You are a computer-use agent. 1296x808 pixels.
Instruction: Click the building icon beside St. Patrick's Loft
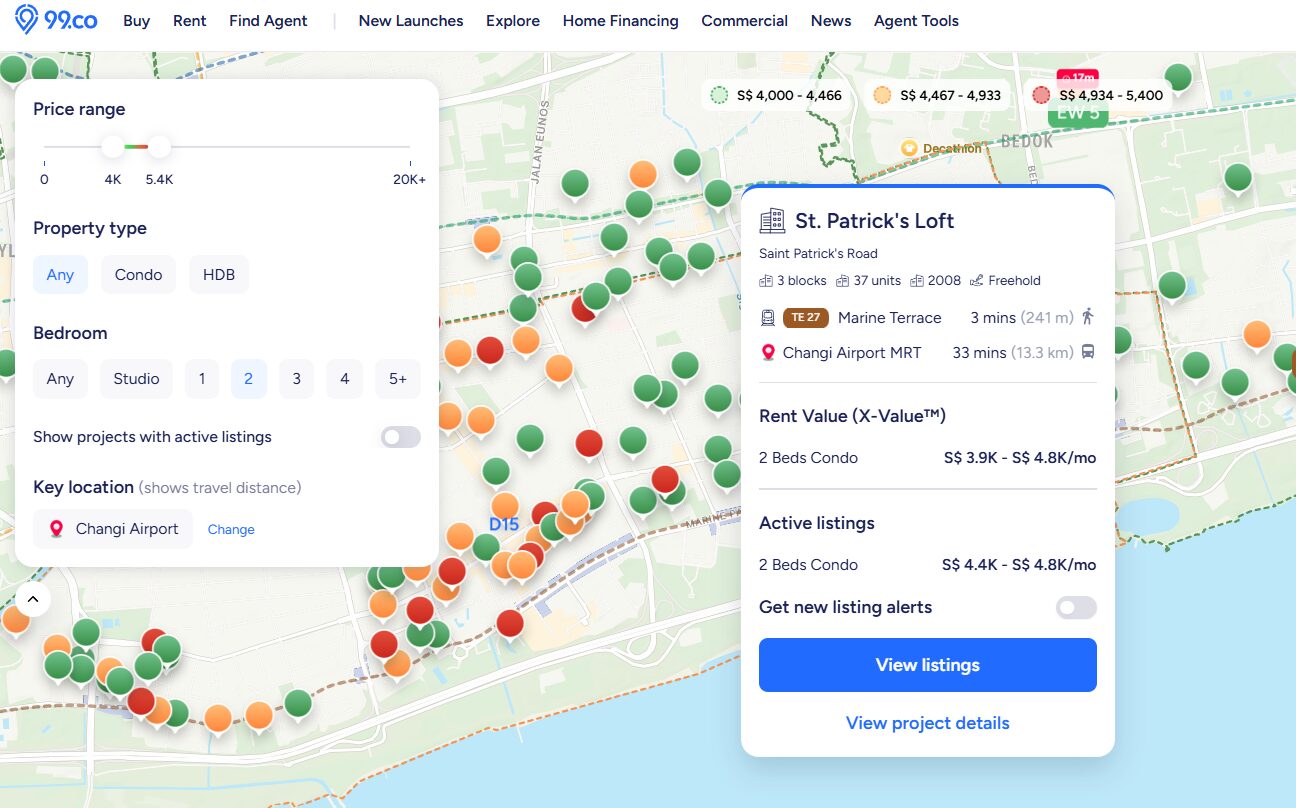pyautogui.click(x=772, y=221)
